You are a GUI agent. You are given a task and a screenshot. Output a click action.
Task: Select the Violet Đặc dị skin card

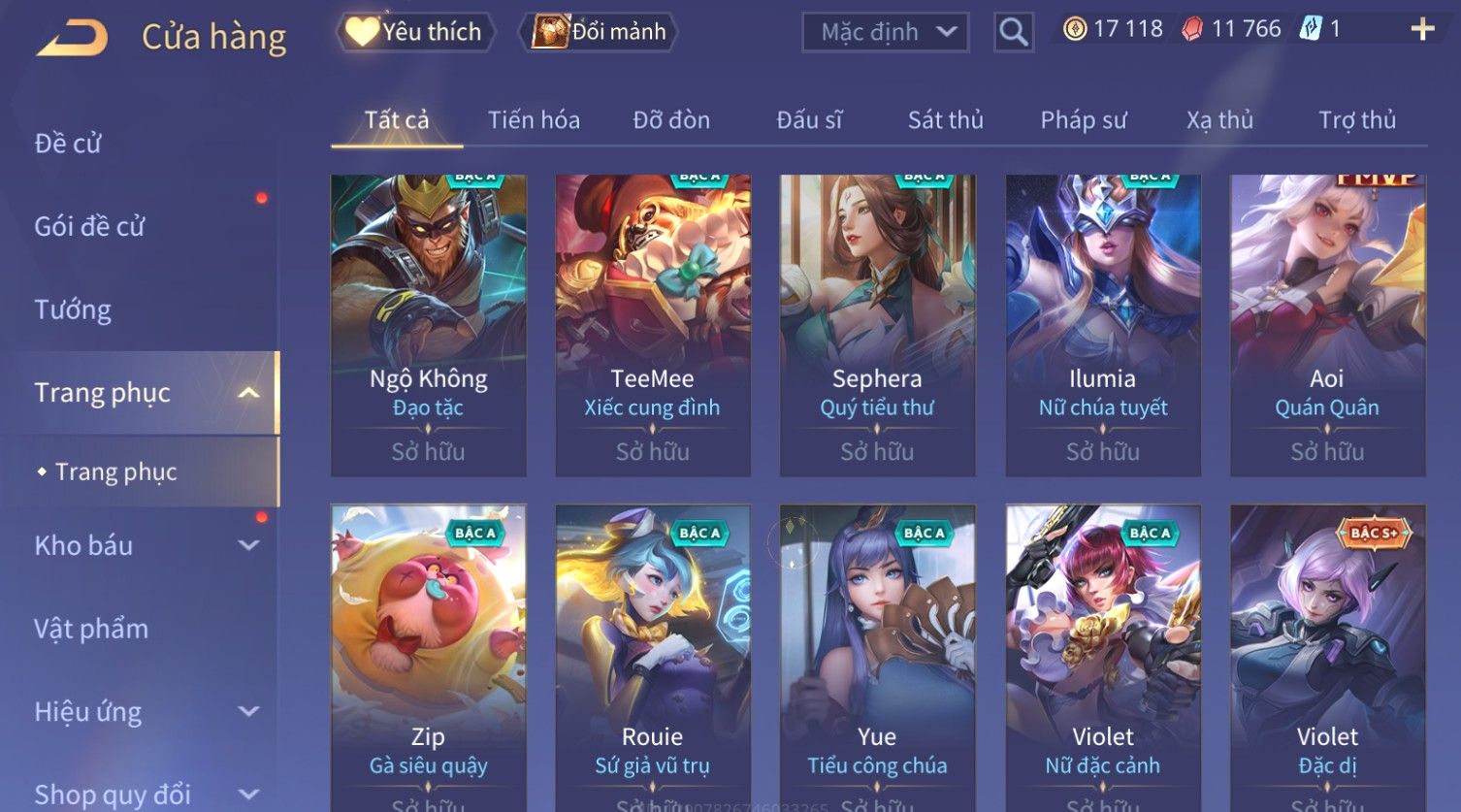(1328, 658)
